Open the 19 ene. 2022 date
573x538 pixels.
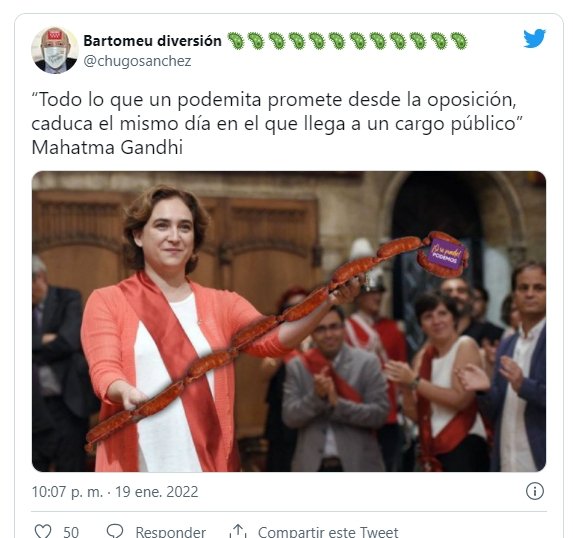156,492
